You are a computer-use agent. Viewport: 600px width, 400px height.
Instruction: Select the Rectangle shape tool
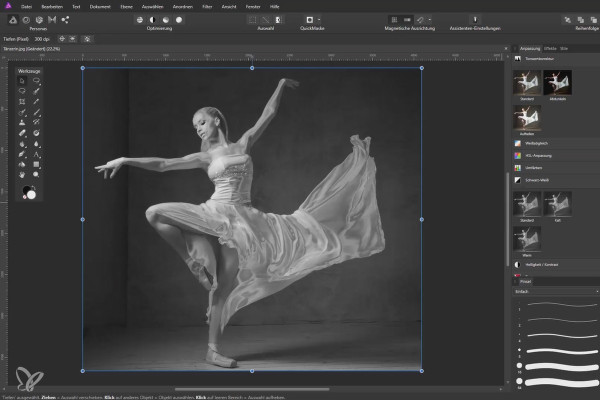36,164
